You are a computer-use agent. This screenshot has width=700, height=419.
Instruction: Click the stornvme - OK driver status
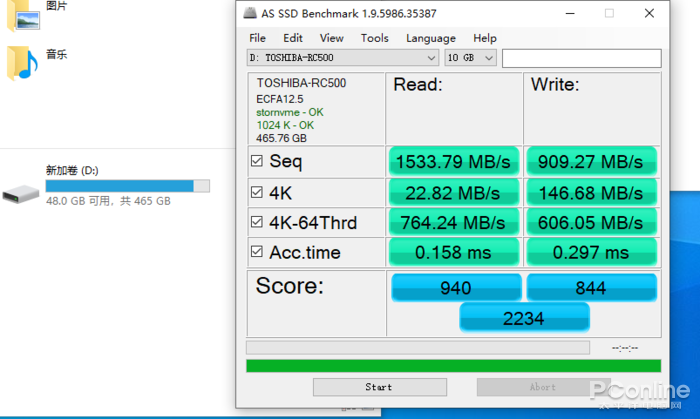pos(290,112)
